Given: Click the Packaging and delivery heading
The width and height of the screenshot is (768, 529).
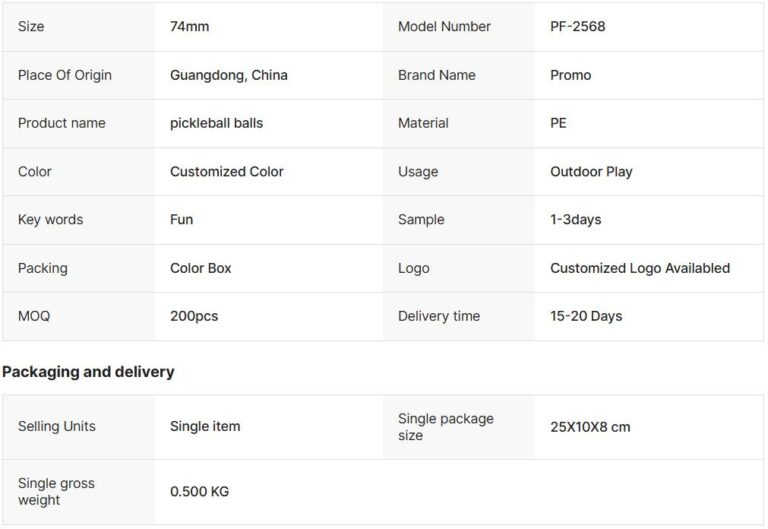Looking at the screenshot, I should click(x=88, y=372).
